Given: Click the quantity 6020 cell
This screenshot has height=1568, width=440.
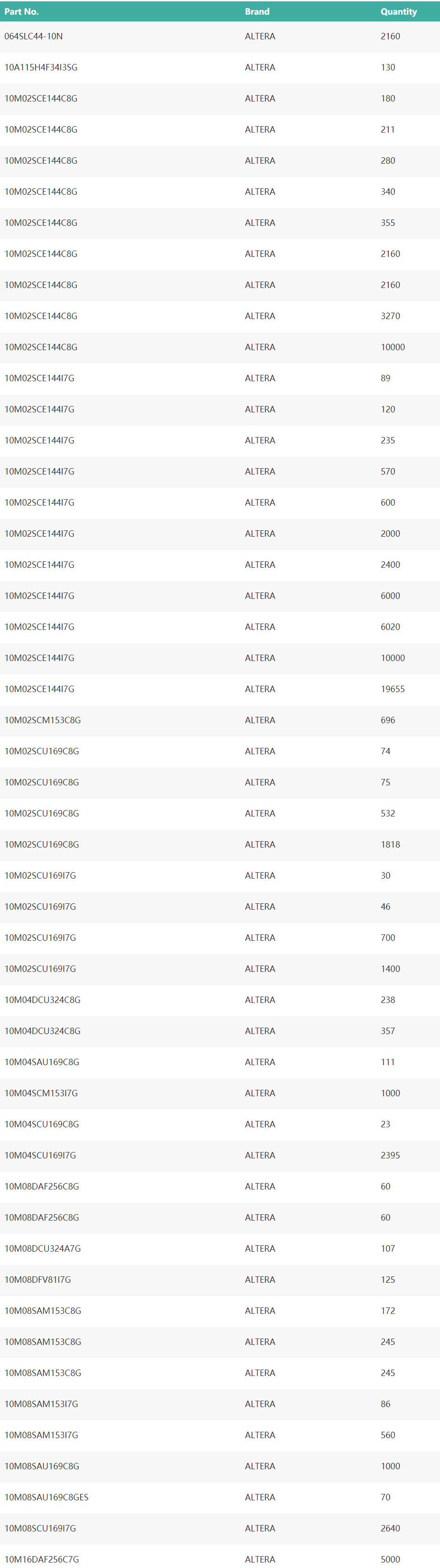Looking at the screenshot, I should (390, 627).
